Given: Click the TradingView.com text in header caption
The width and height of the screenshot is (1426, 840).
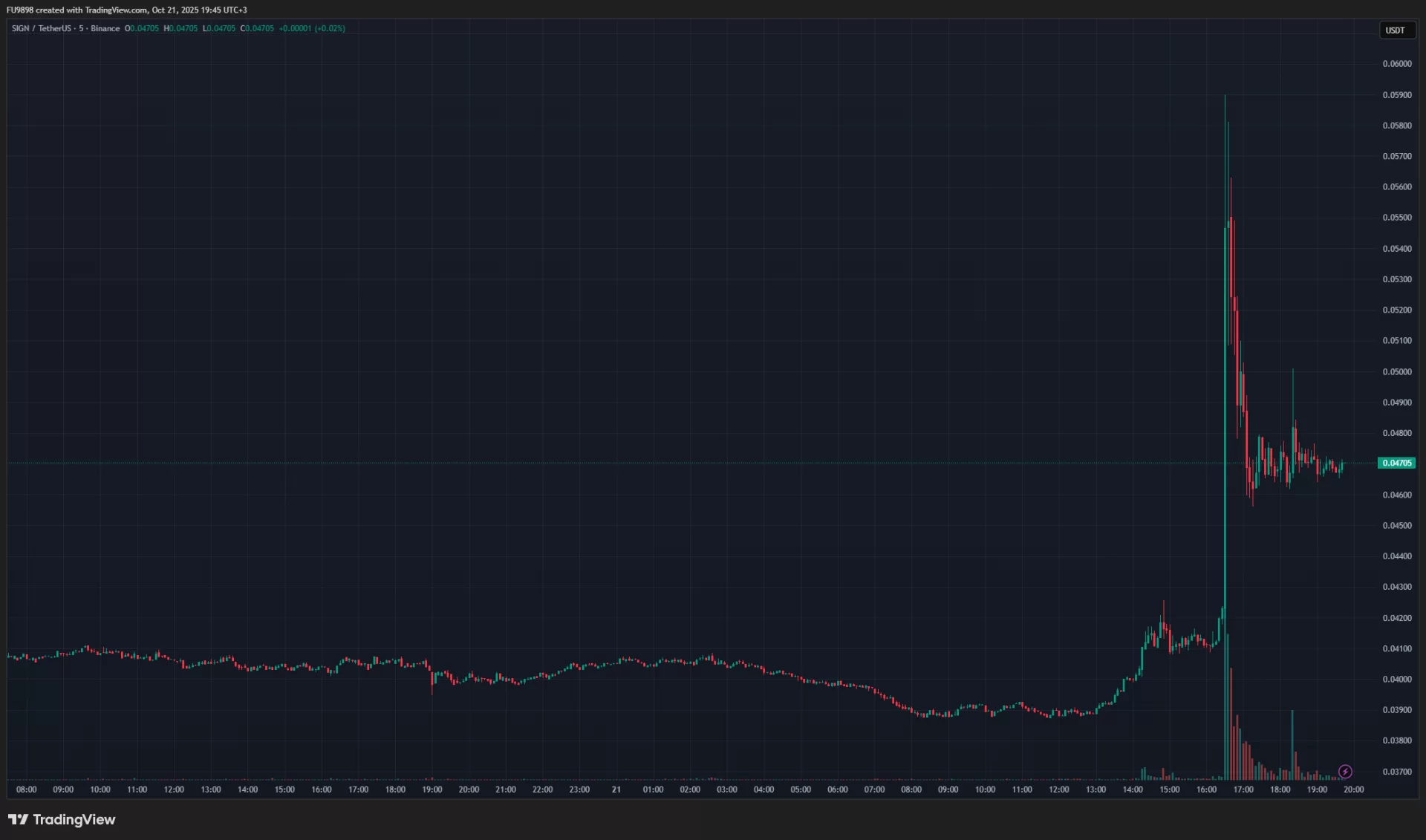Looking at the screenshot, I should click(117, 10).
